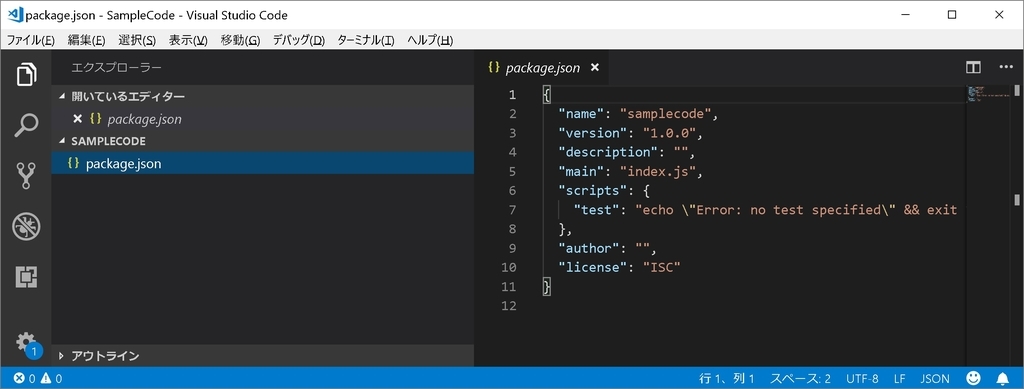Open notifications bell in status bar
The width and height of the screenshot is (1024, 389).
point(1002,378)
